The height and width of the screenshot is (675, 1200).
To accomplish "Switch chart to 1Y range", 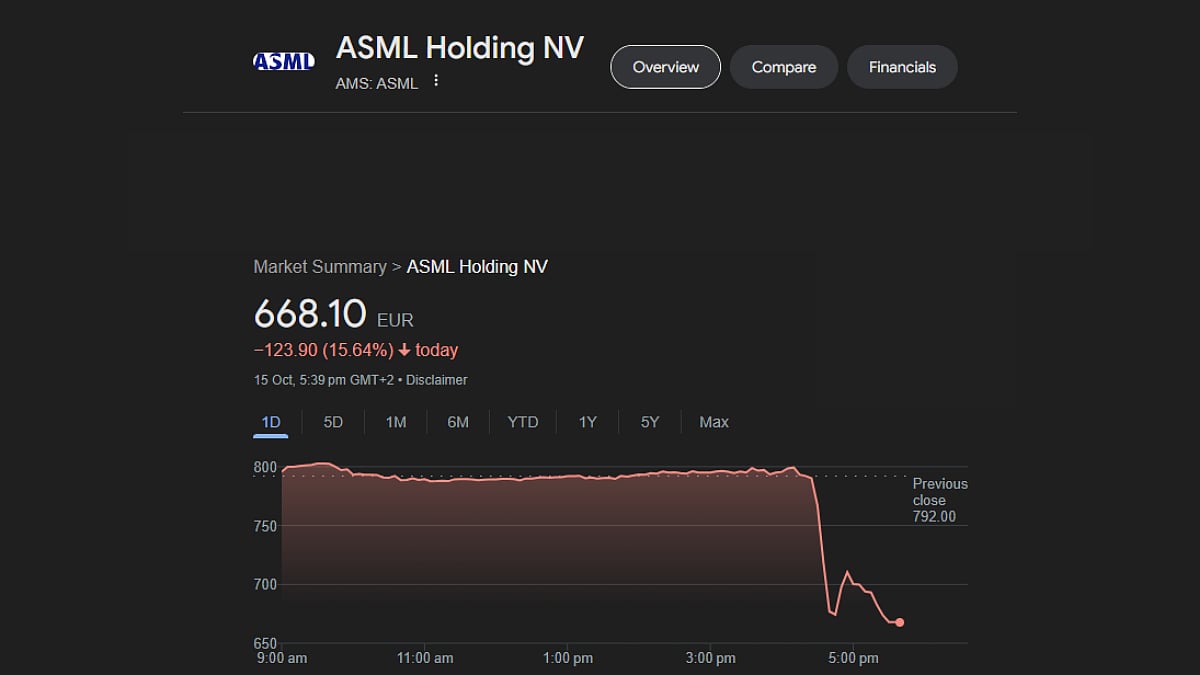I will click(x=587, y=422).
